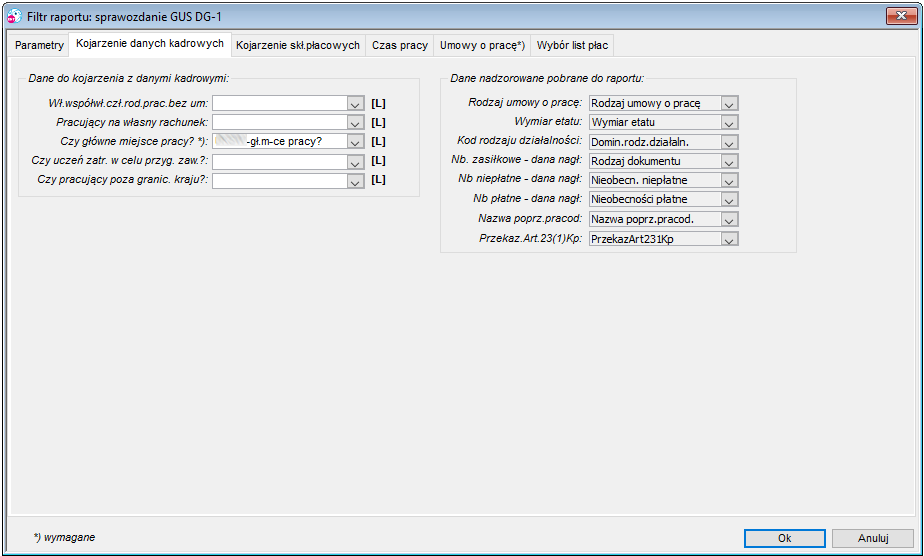The image size is (924, 556).
Task: Click [L] beside Czy główne miejsce pracy
Action: pos(378,141)
